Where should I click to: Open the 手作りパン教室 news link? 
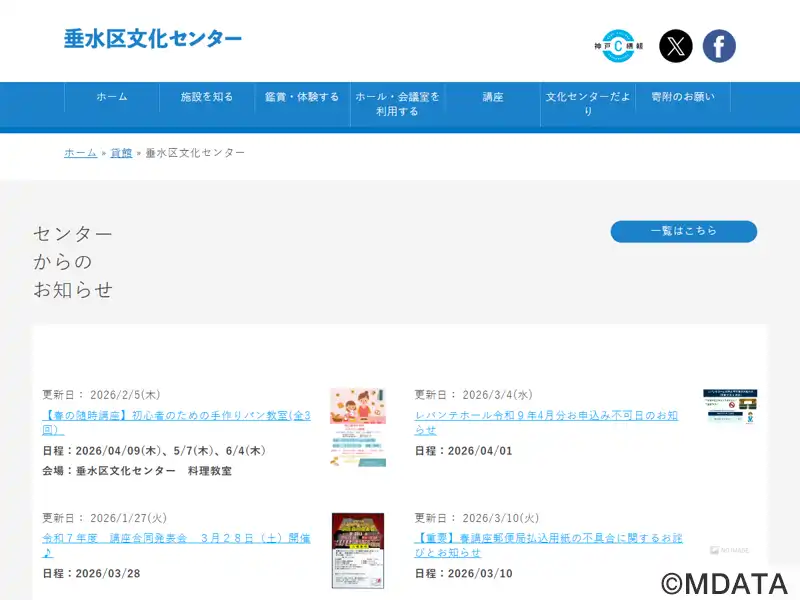(x=176, y=422)
